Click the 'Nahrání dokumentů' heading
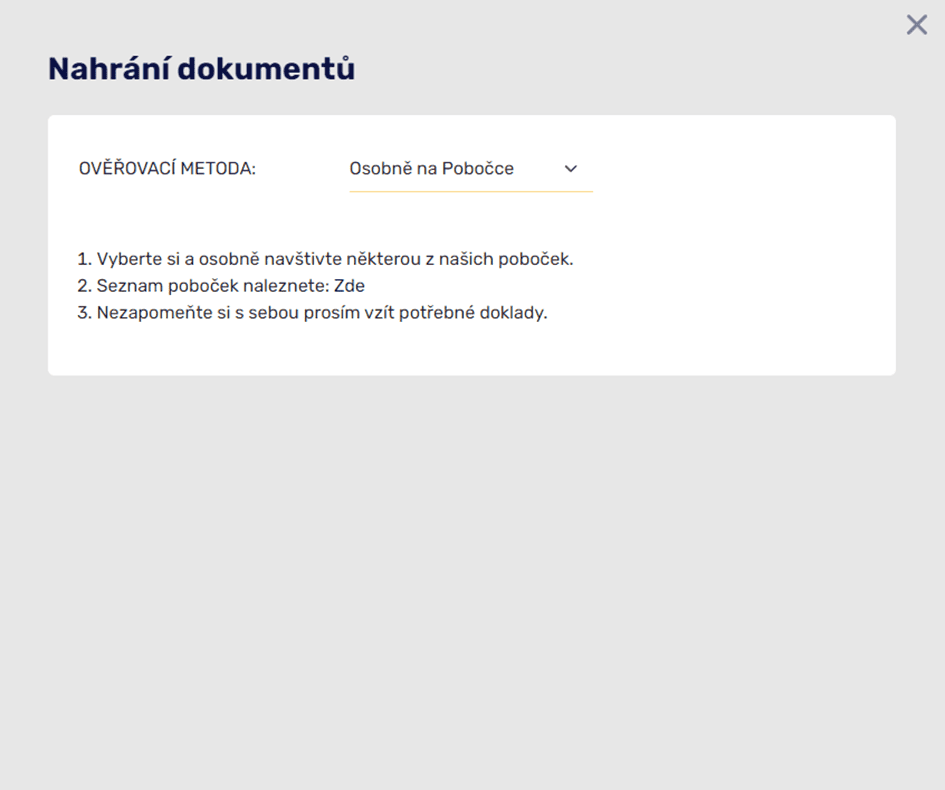 point(201,69)
